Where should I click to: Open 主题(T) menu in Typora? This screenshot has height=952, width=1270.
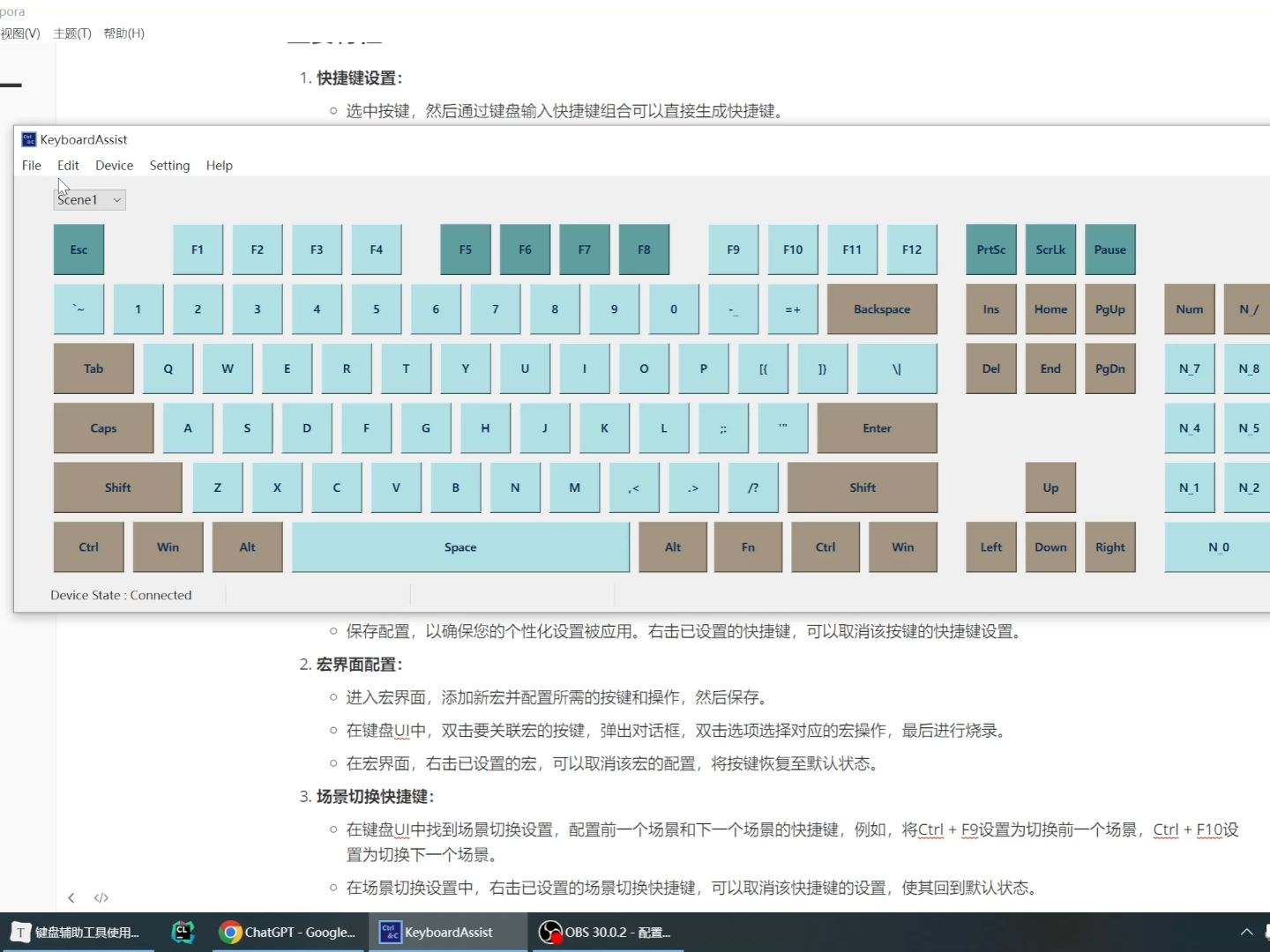tap(72, 33)
